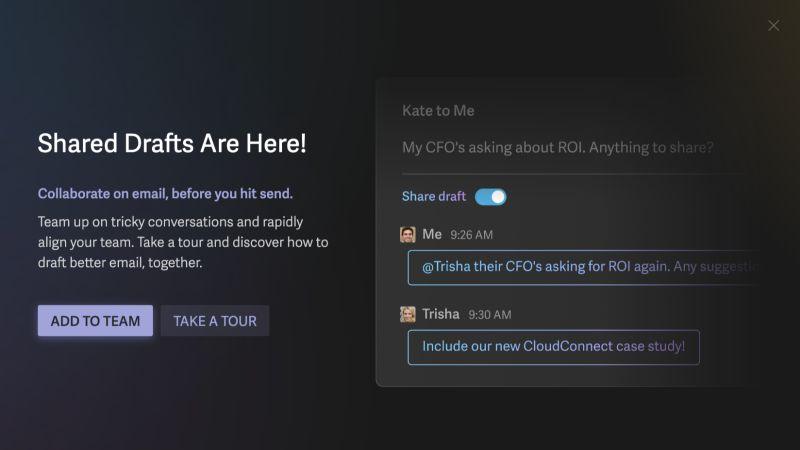Click the Kate to Me header
This screenshot has height=450, width=800.
(x=438, y=111)
